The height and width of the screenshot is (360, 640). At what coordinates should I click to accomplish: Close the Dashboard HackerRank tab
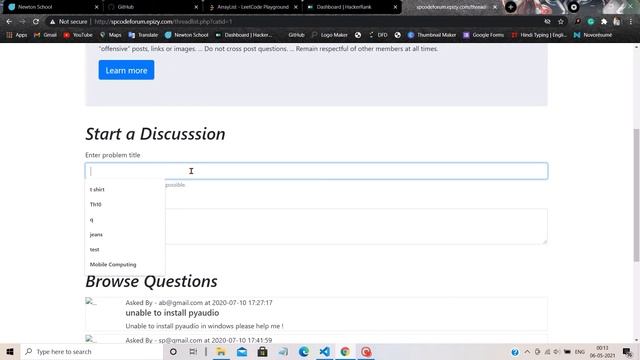click(395, 7)
